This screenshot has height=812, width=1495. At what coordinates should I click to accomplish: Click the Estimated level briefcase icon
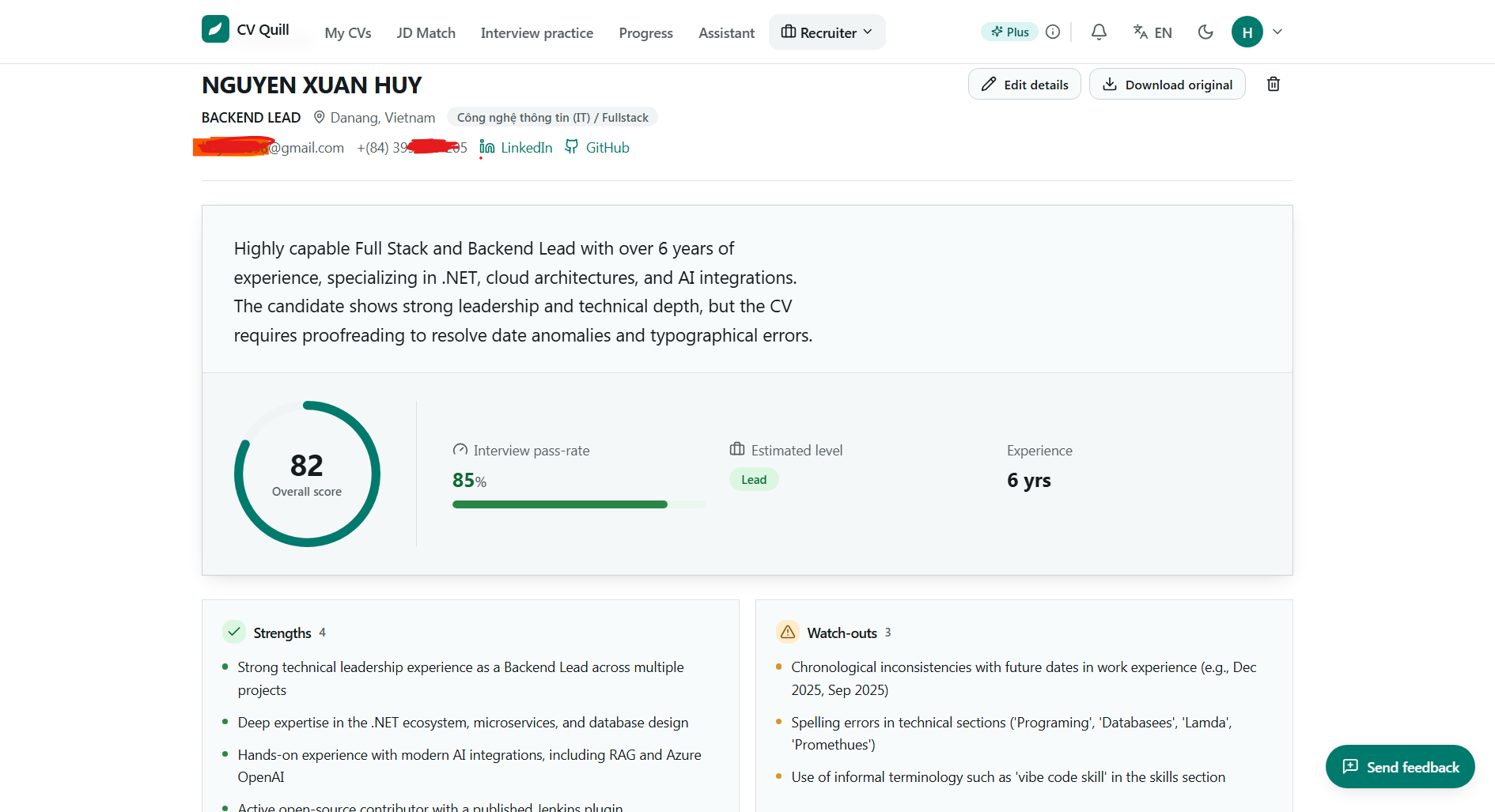tap(737, 449)
